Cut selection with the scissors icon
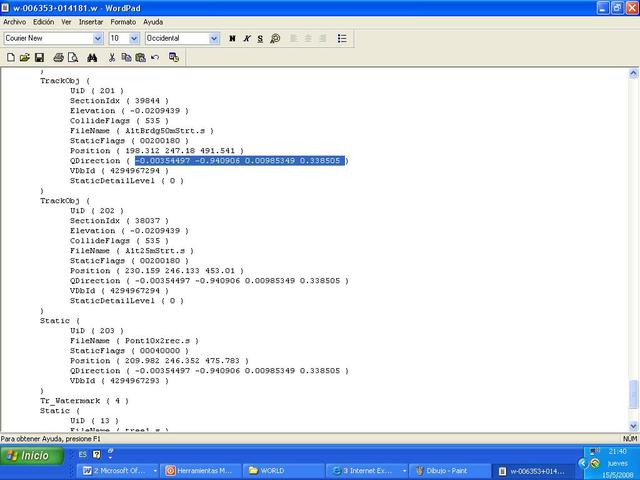Screen dimensions: 640x480 click(x=112, y=57)
